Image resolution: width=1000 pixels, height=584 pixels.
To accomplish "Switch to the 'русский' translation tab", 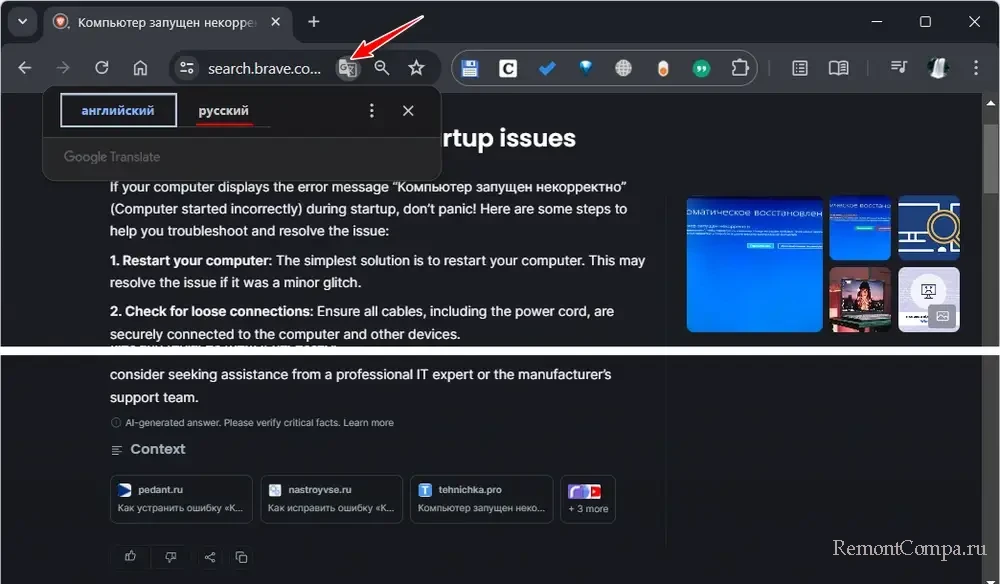I will pos(223,111).
